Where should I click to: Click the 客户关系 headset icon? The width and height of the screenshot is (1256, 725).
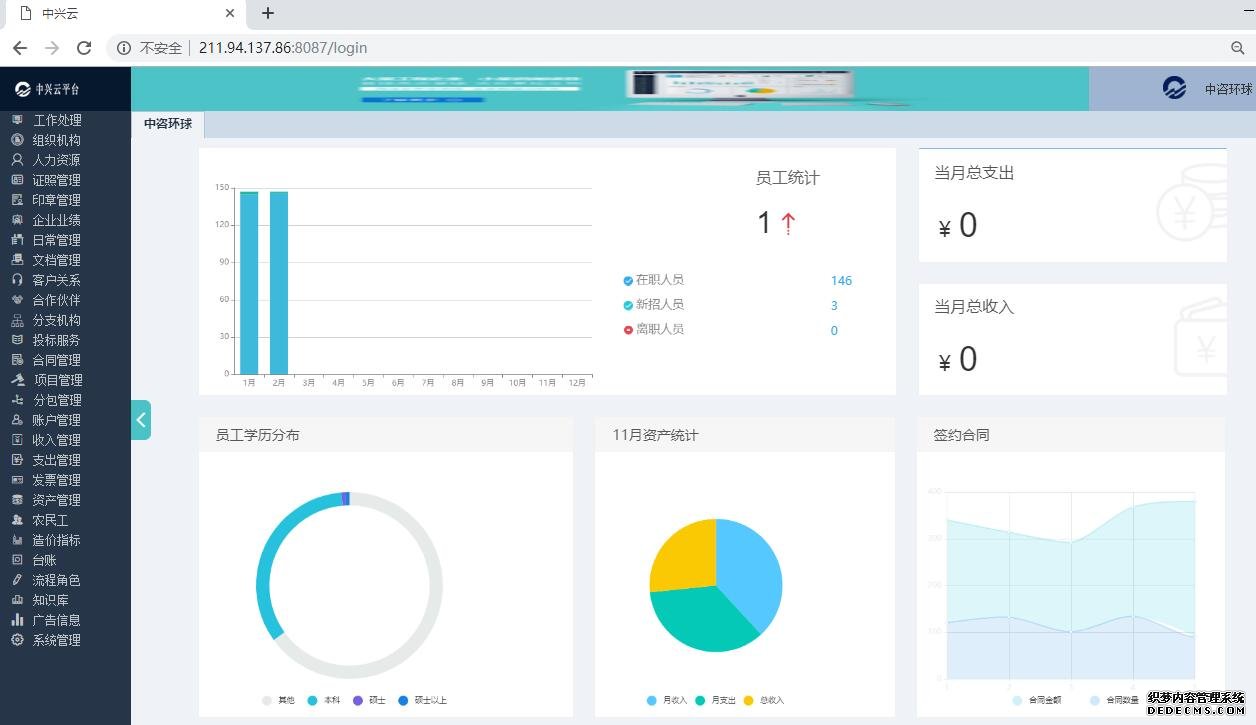(x=17, y=280)
